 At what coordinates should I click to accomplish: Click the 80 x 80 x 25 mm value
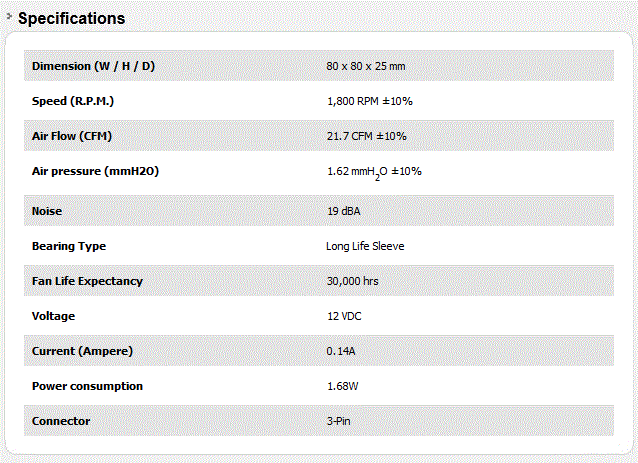click(x=366, y=66)
